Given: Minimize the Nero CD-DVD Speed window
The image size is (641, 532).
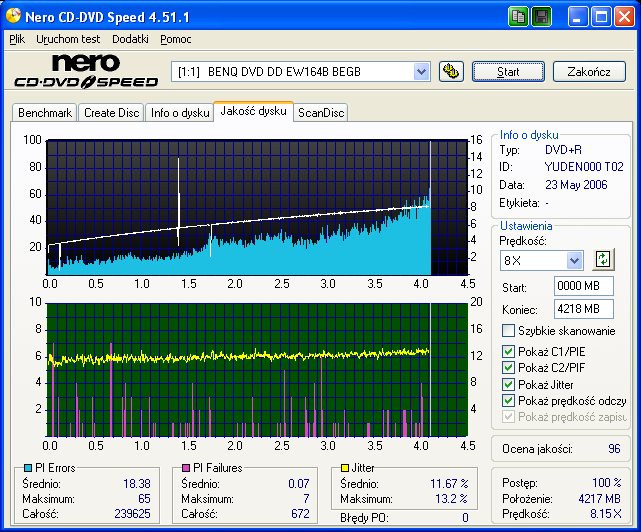Looking at the screenshot, I should pos(578,17).
